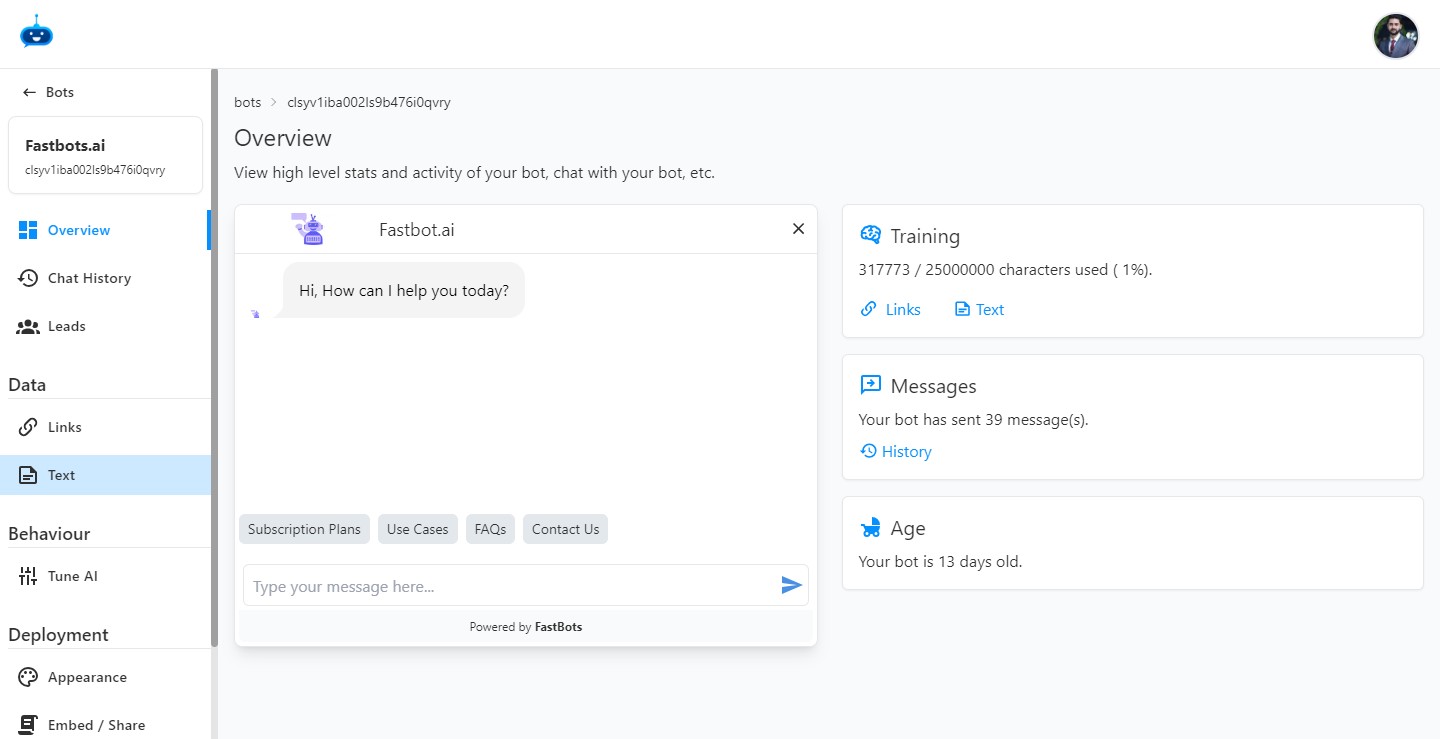1440x739 pixels.
Task: Select Text under Data in sidebar
Action: 105,475
